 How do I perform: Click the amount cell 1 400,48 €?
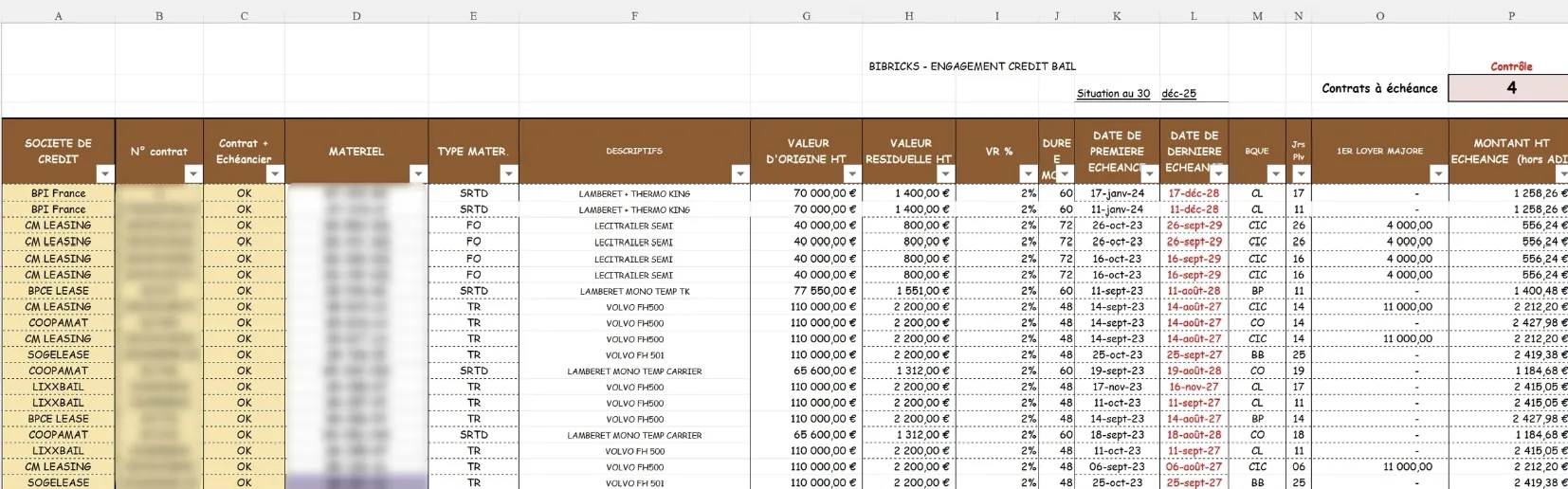pos(1508,291)
